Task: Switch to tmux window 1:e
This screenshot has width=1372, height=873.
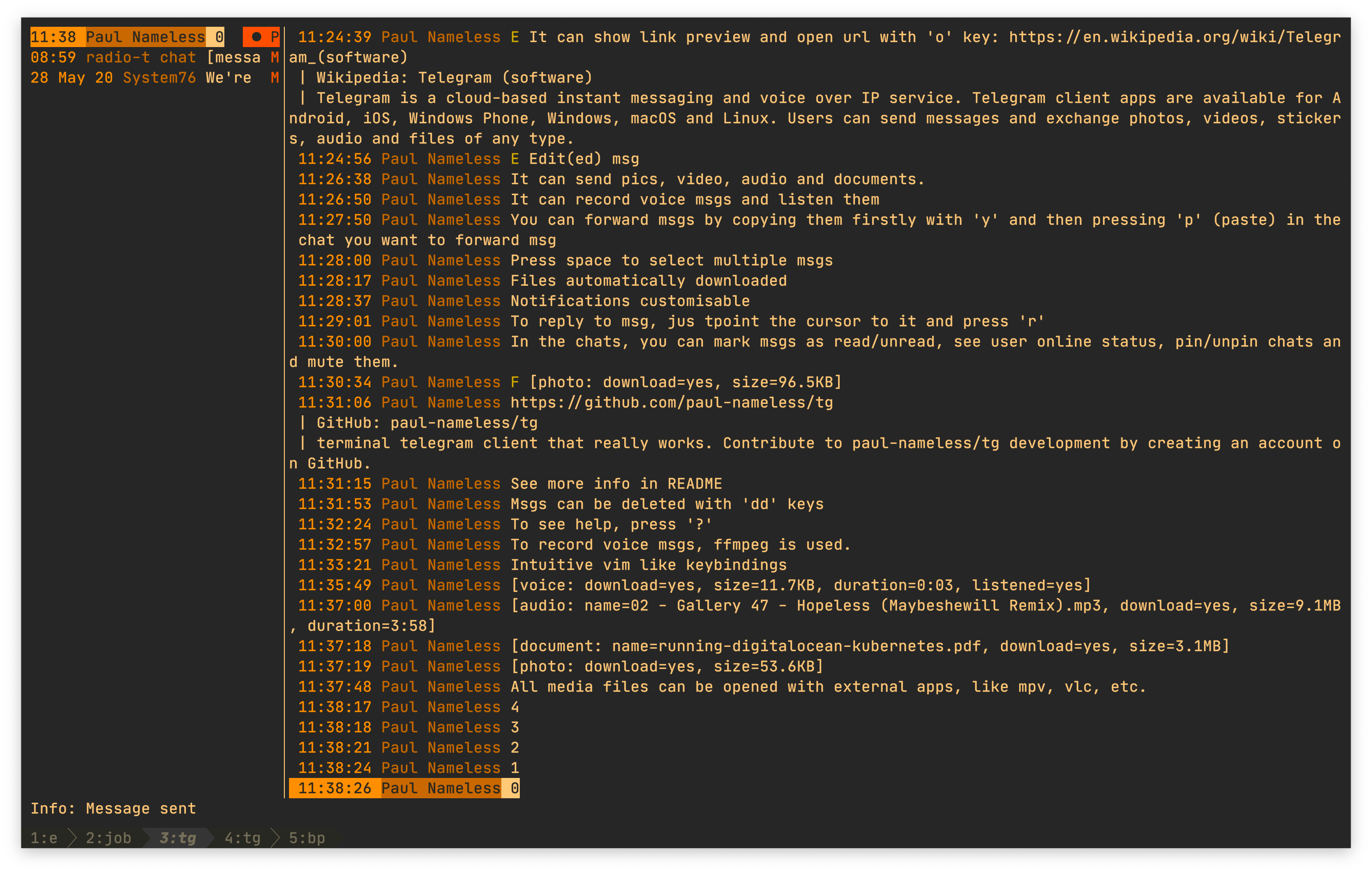Action: (x=44, y=837)
